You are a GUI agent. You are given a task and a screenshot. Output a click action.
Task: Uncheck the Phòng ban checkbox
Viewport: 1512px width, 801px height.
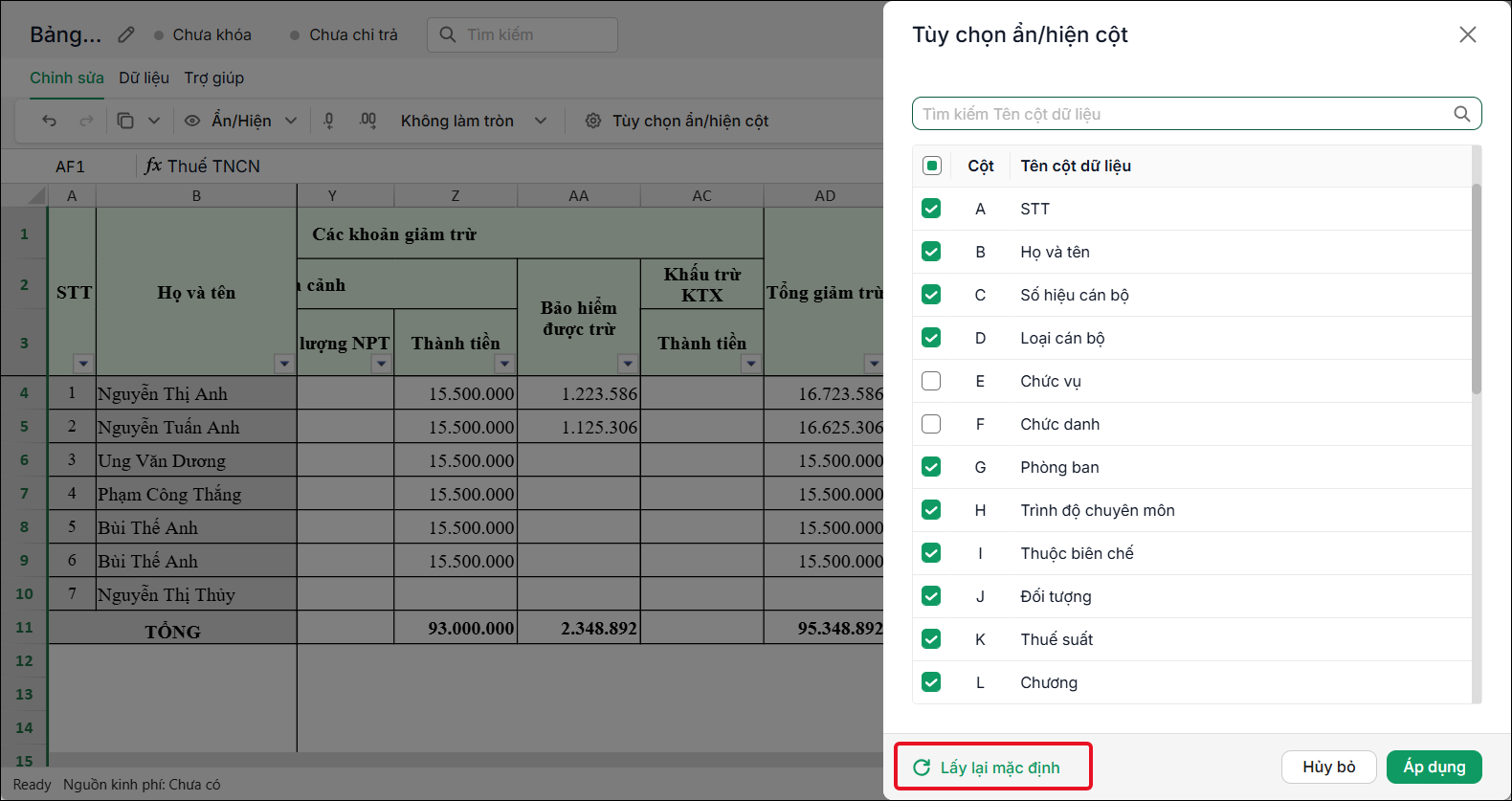tap(931, 467)
